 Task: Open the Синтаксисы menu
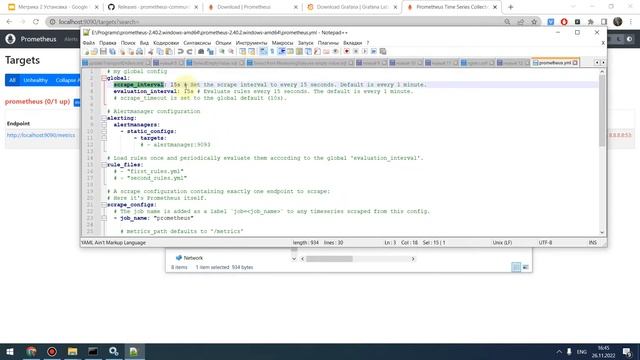coord(197,43)
